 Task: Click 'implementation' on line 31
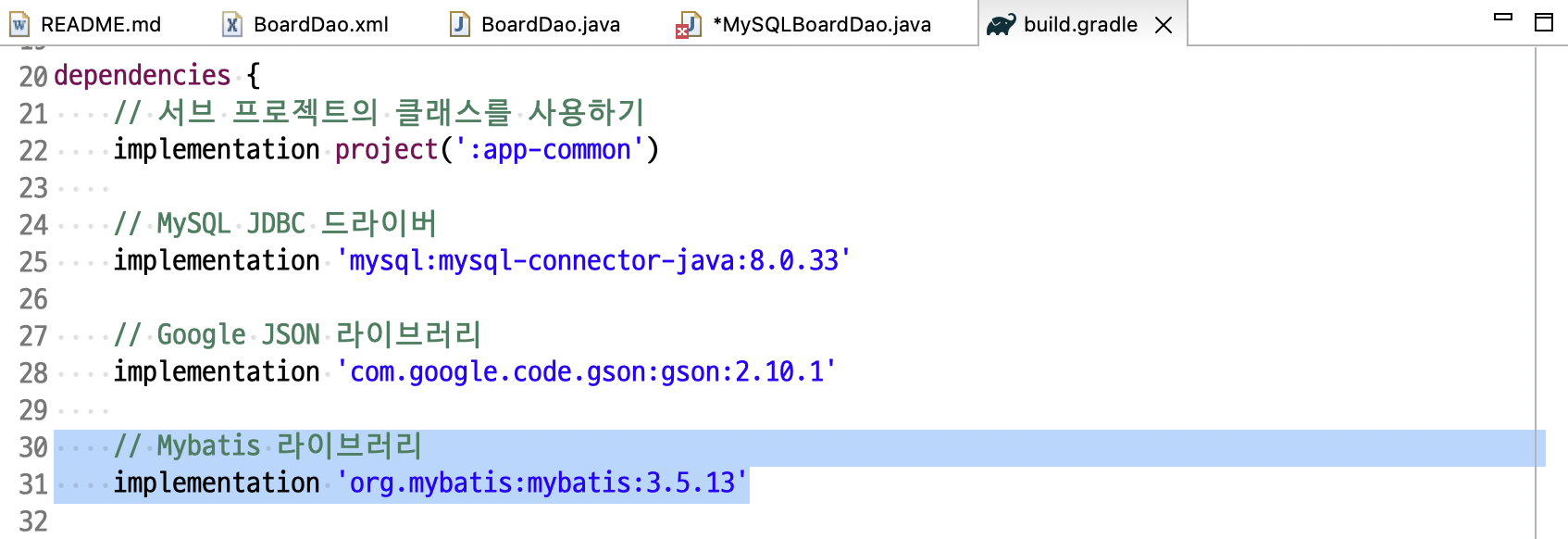217,483
